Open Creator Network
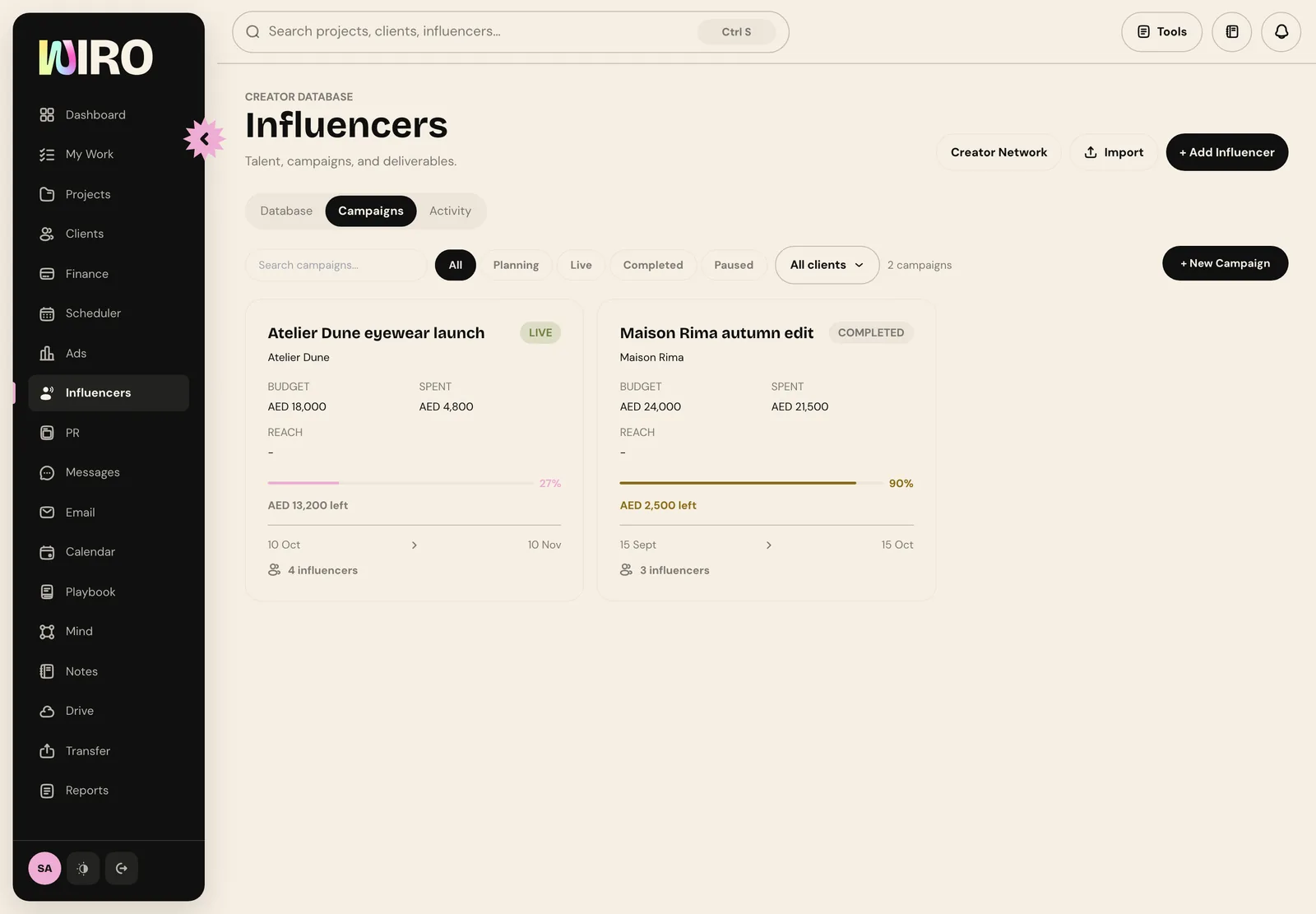 coord(999,152)
